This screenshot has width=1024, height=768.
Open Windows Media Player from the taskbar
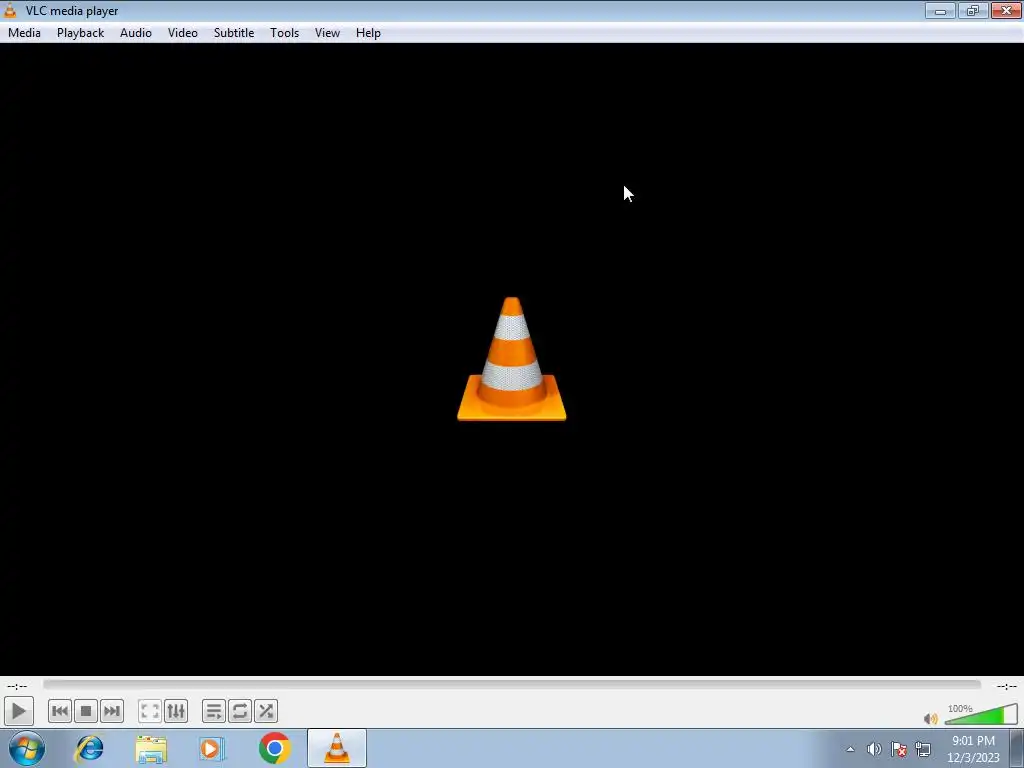click(212, 748)
